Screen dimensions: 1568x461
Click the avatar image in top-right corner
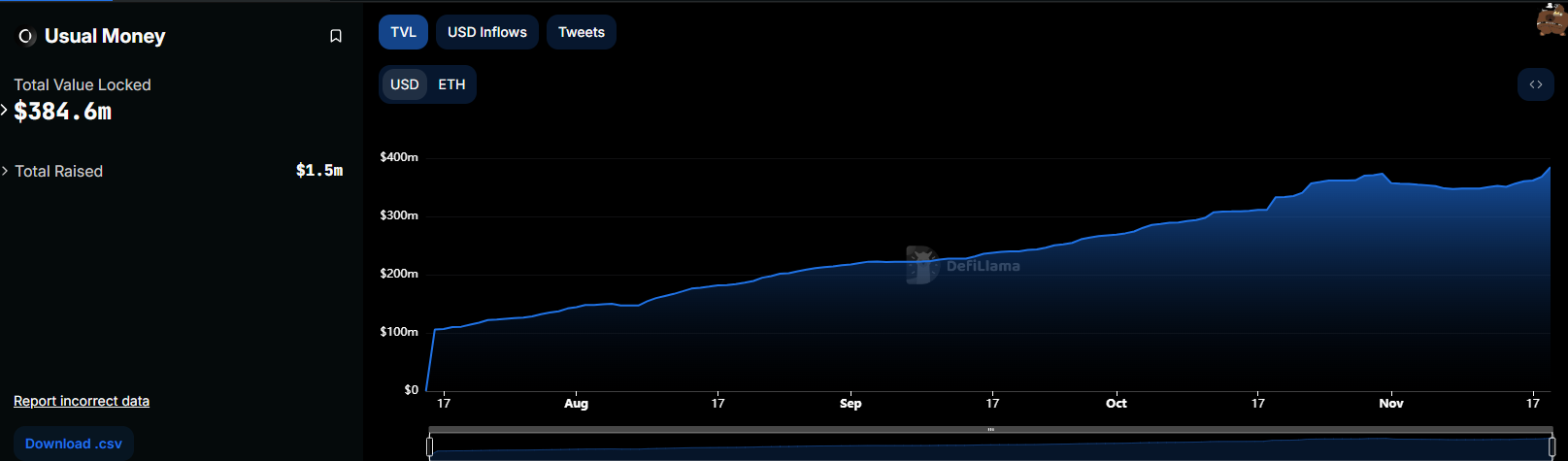tap(1551, 19)
